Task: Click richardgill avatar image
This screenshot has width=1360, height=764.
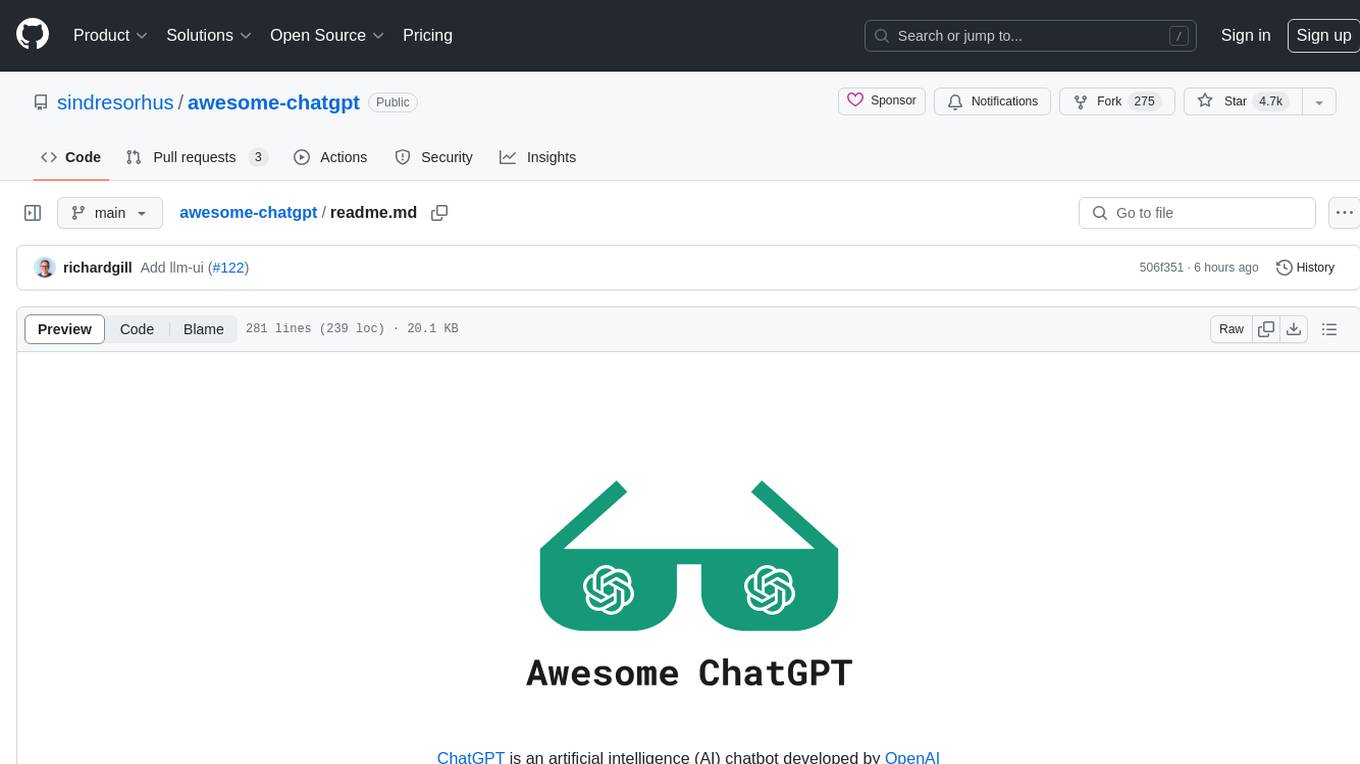Action: pyautogui.click(x=44, y=267)
